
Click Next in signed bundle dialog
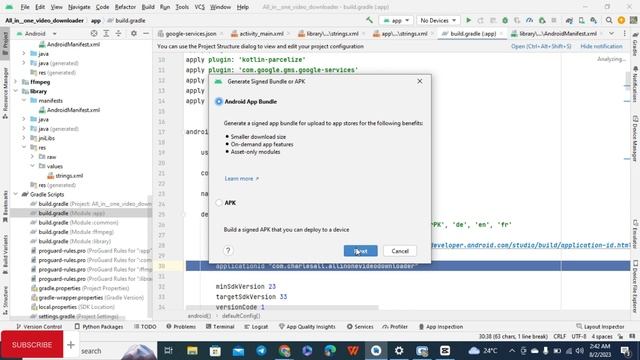pos(360,251)
